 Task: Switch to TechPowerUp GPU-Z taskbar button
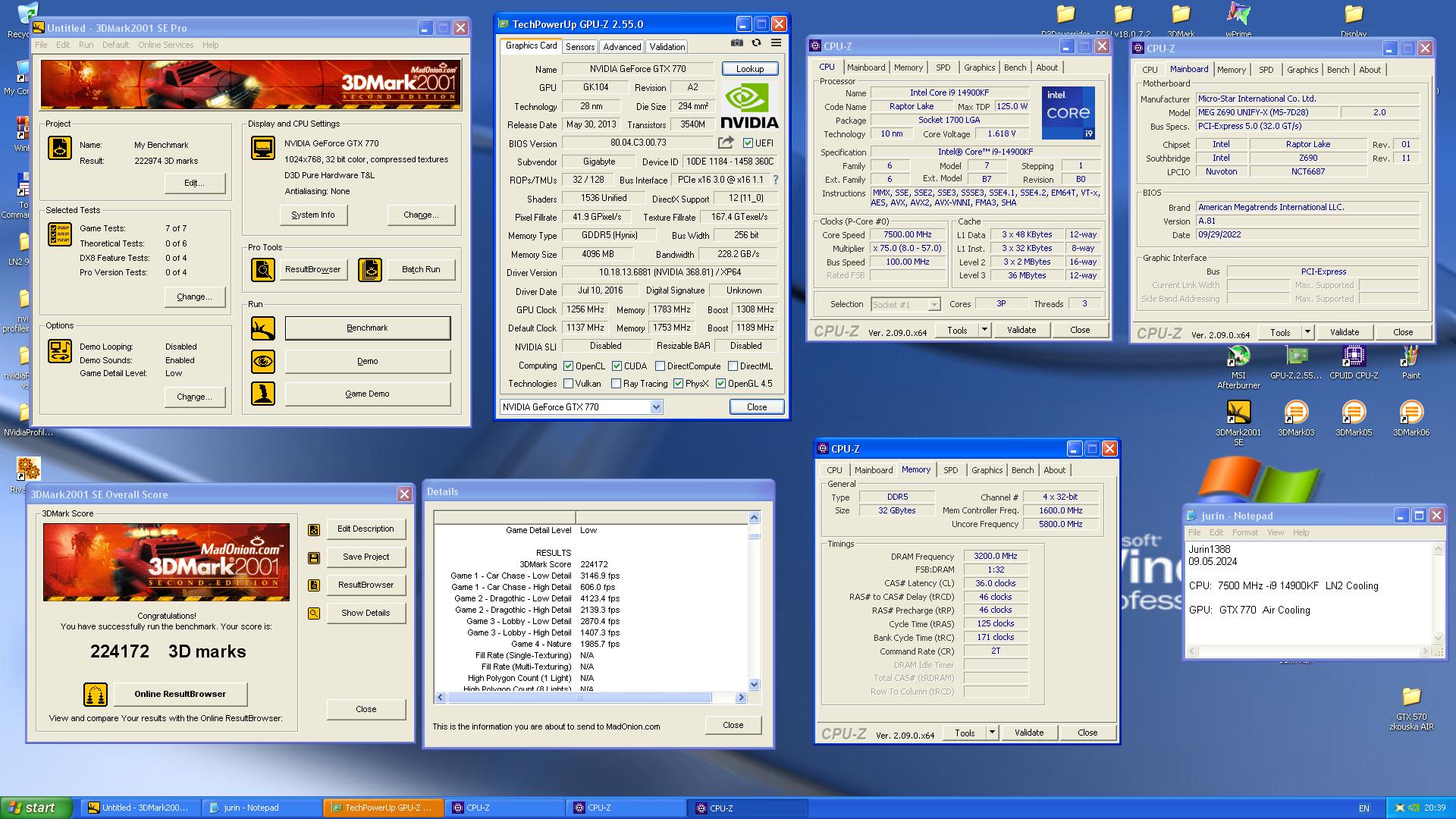383,808
